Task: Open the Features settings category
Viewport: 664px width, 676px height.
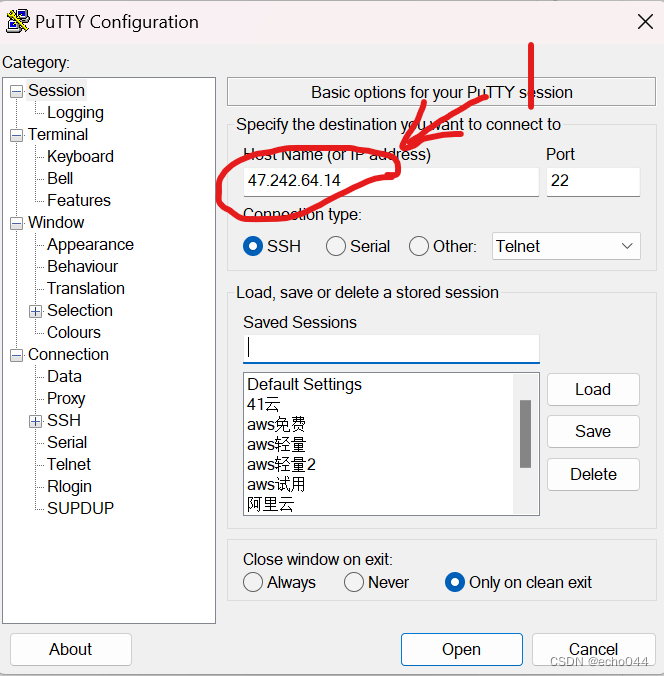Action: 79,200
